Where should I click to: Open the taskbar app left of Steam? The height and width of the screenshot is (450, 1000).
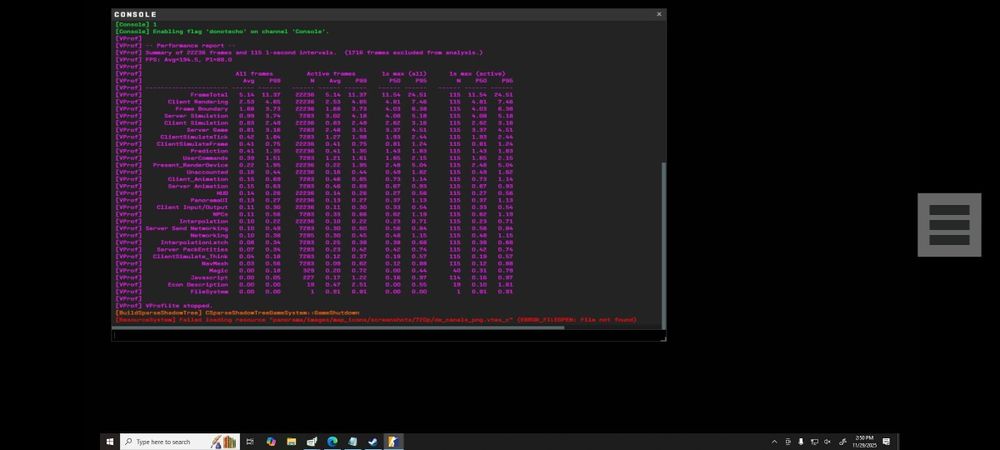(353, 442)
